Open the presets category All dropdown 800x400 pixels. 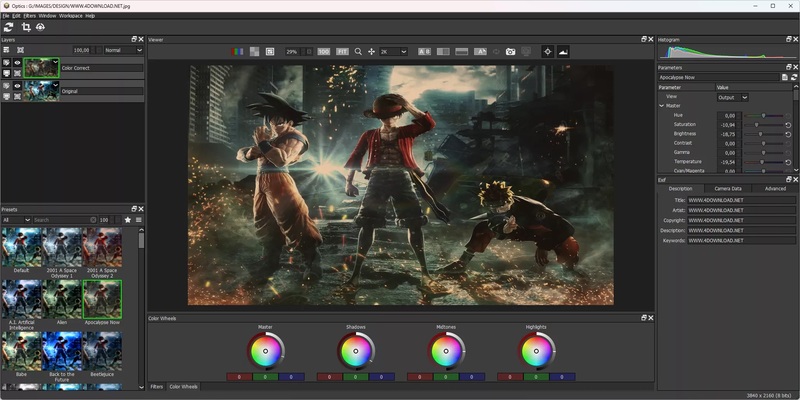point(16,220)
